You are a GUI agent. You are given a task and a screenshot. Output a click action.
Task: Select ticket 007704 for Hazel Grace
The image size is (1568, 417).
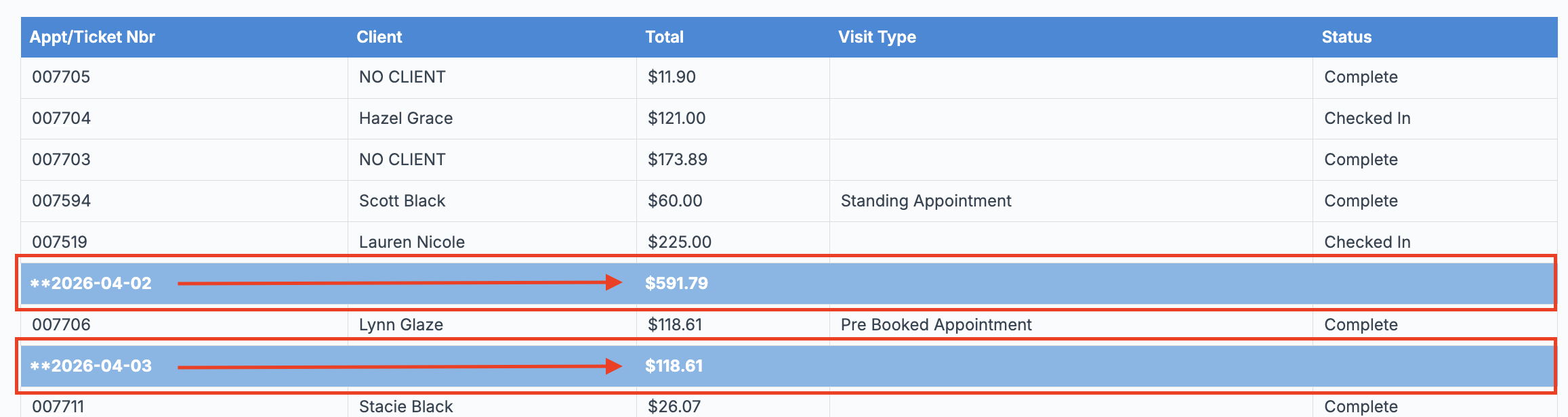(61, 118)
